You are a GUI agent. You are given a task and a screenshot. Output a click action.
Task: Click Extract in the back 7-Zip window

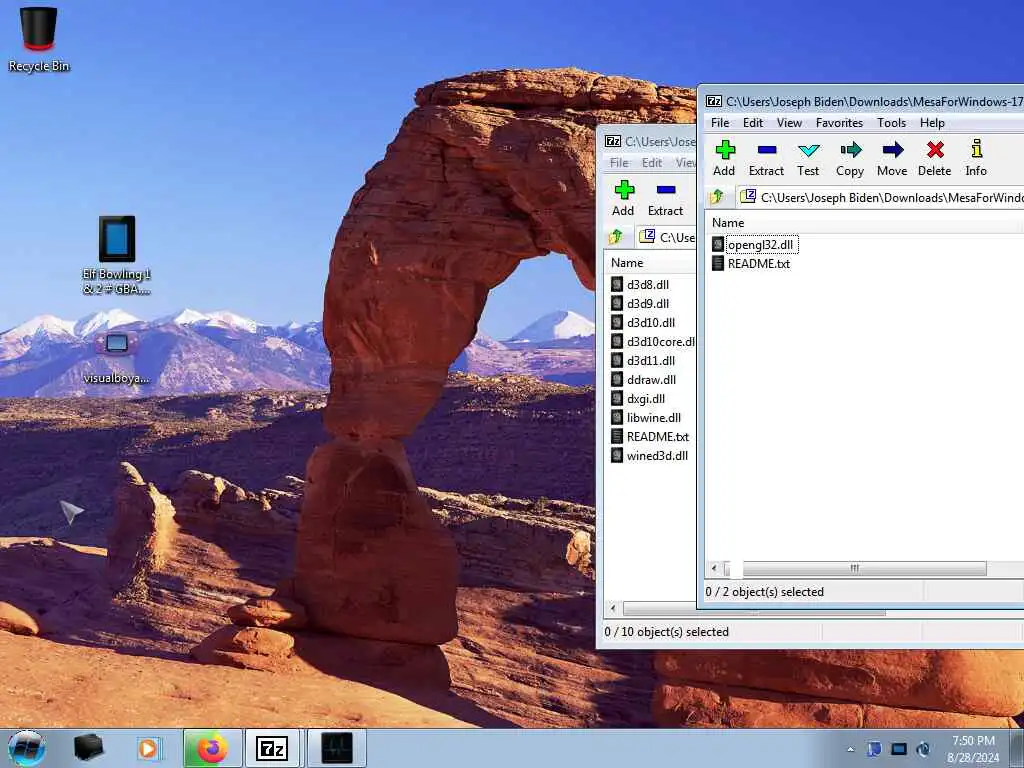665,199
